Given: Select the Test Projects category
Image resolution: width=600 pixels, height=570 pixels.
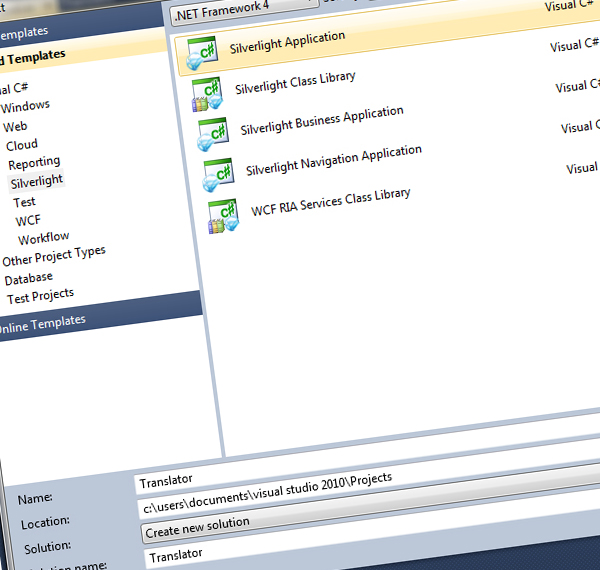Looking at the screenshot, I should pos(40,296).
